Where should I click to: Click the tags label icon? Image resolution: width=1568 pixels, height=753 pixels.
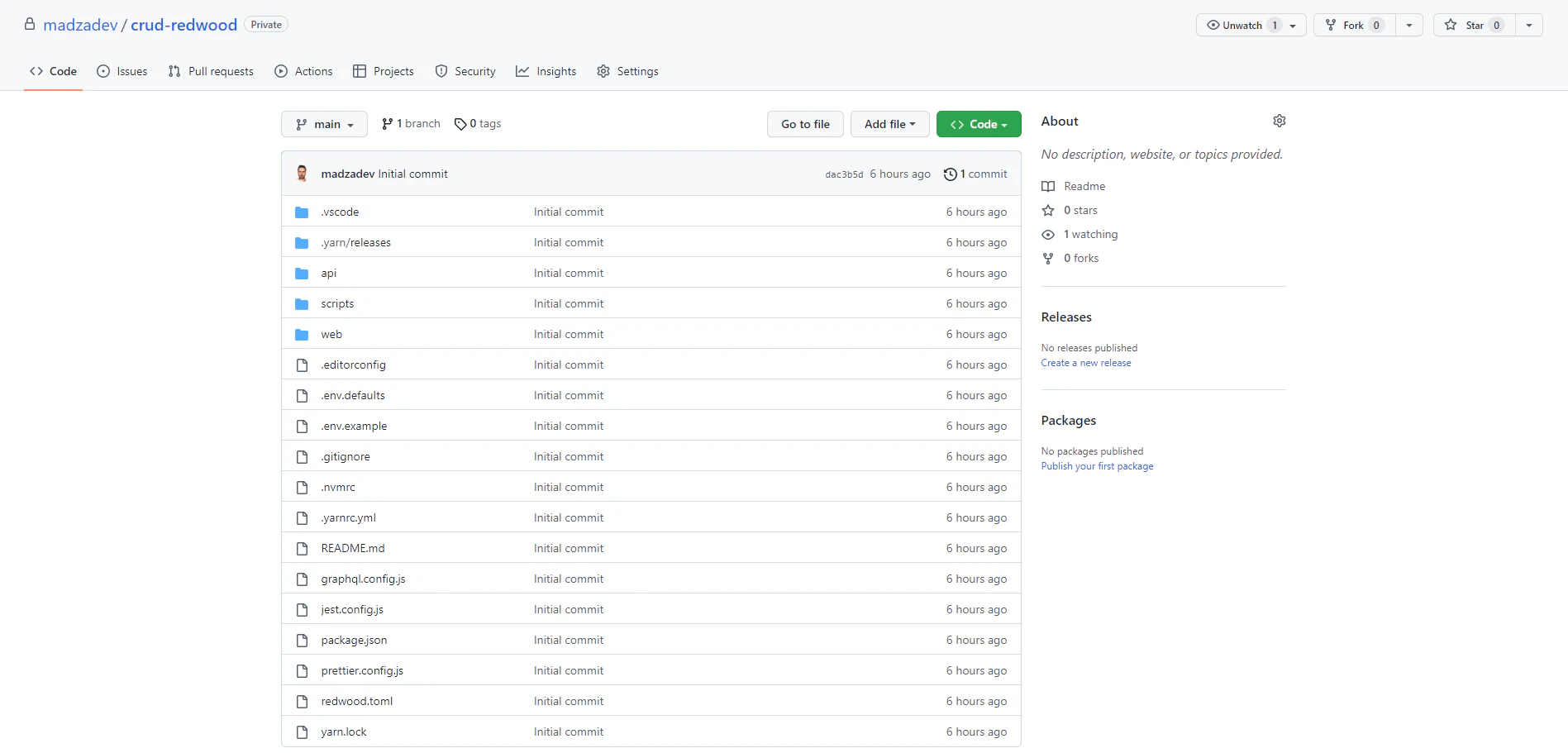460,123
